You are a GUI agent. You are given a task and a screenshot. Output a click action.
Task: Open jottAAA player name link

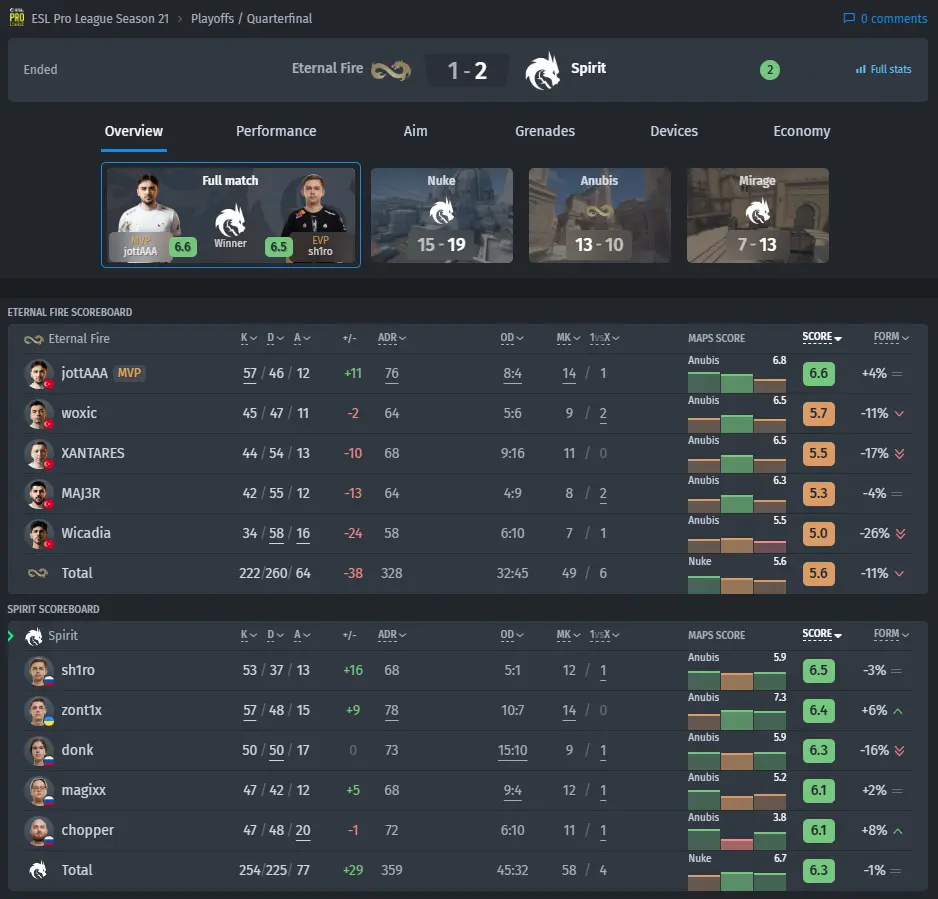point(84,373)
